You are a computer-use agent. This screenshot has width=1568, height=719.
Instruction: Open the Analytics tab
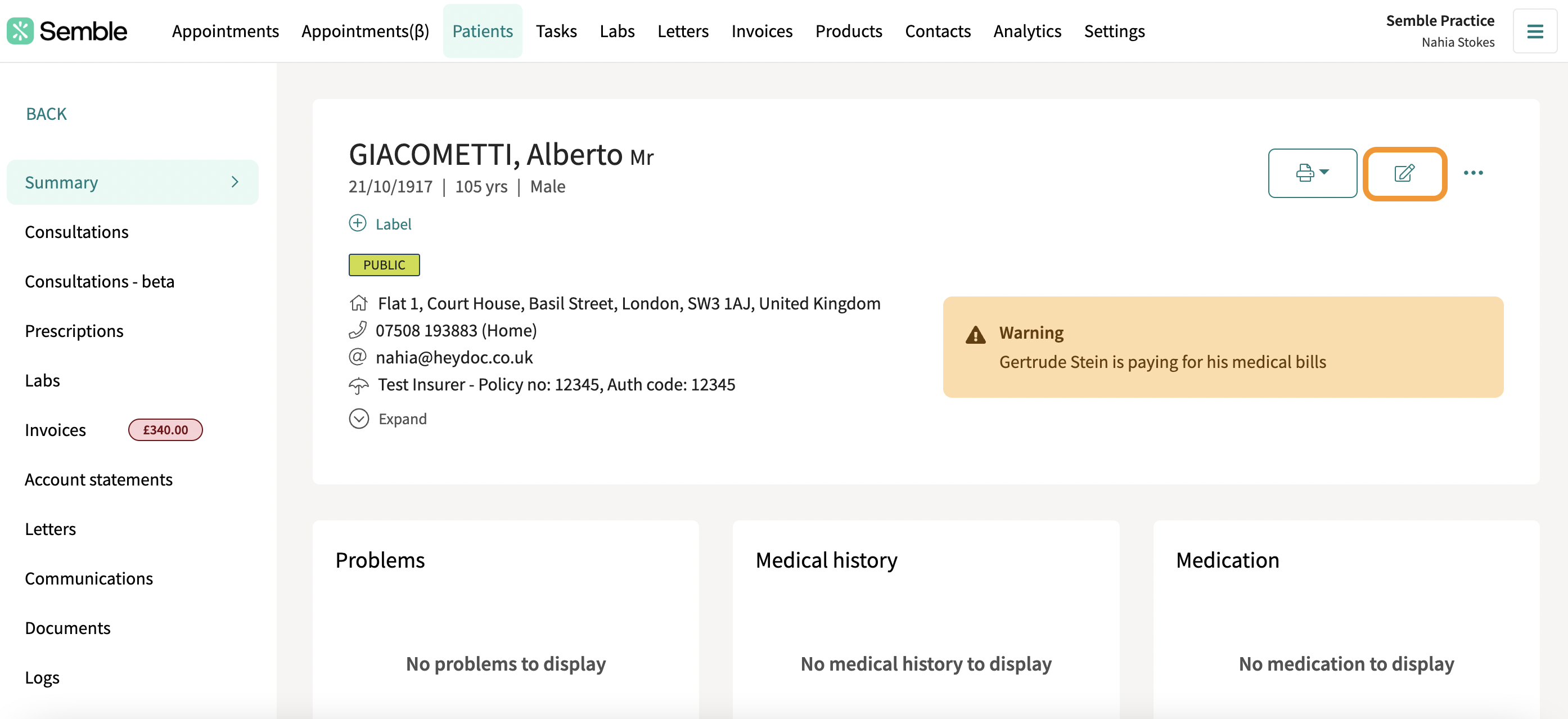tap(1027, 31)
